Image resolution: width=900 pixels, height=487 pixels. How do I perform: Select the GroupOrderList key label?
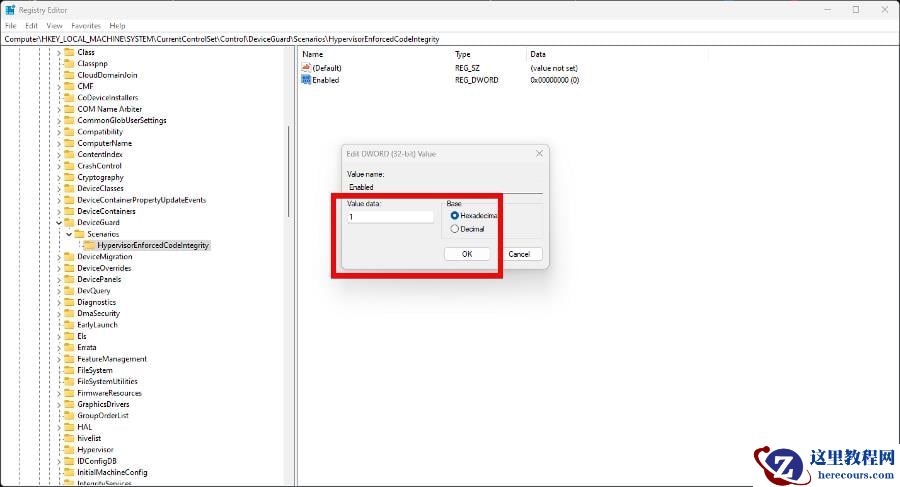(103, 415)
